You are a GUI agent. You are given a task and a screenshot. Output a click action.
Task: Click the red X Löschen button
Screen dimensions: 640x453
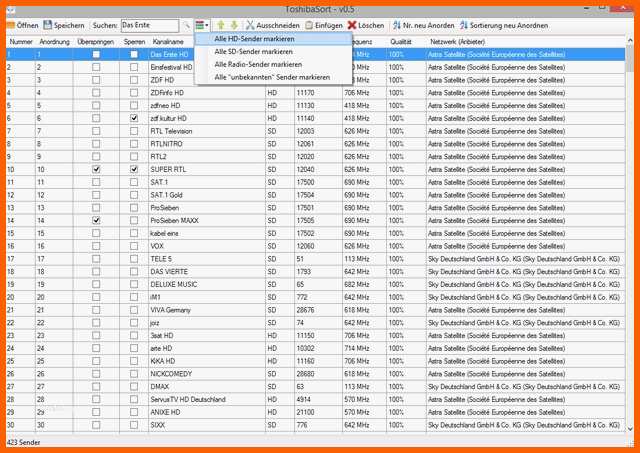tap(366, 25)
